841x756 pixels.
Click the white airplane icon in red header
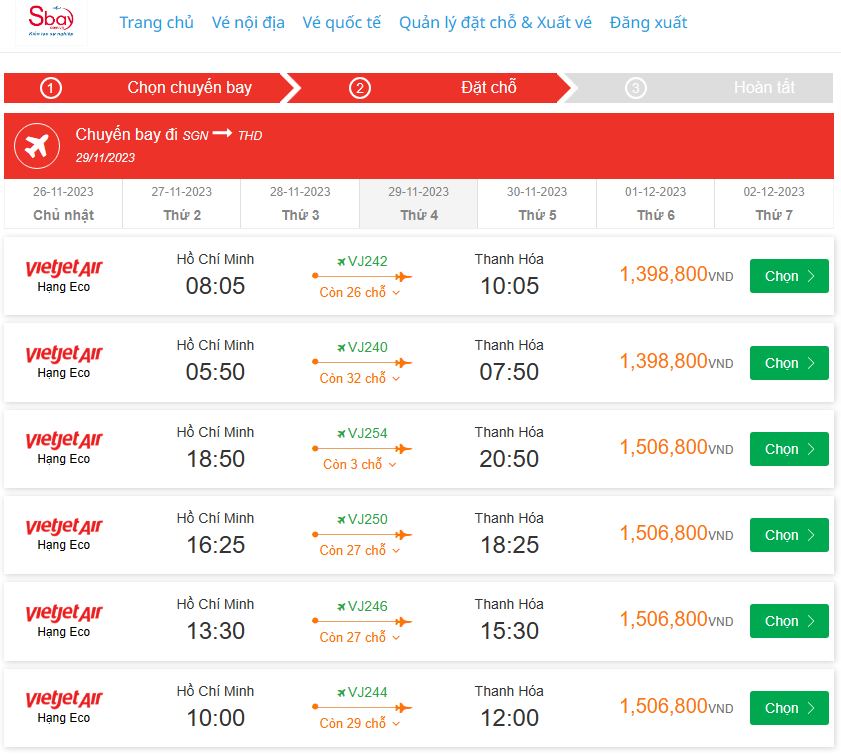[x=37, y=146]
